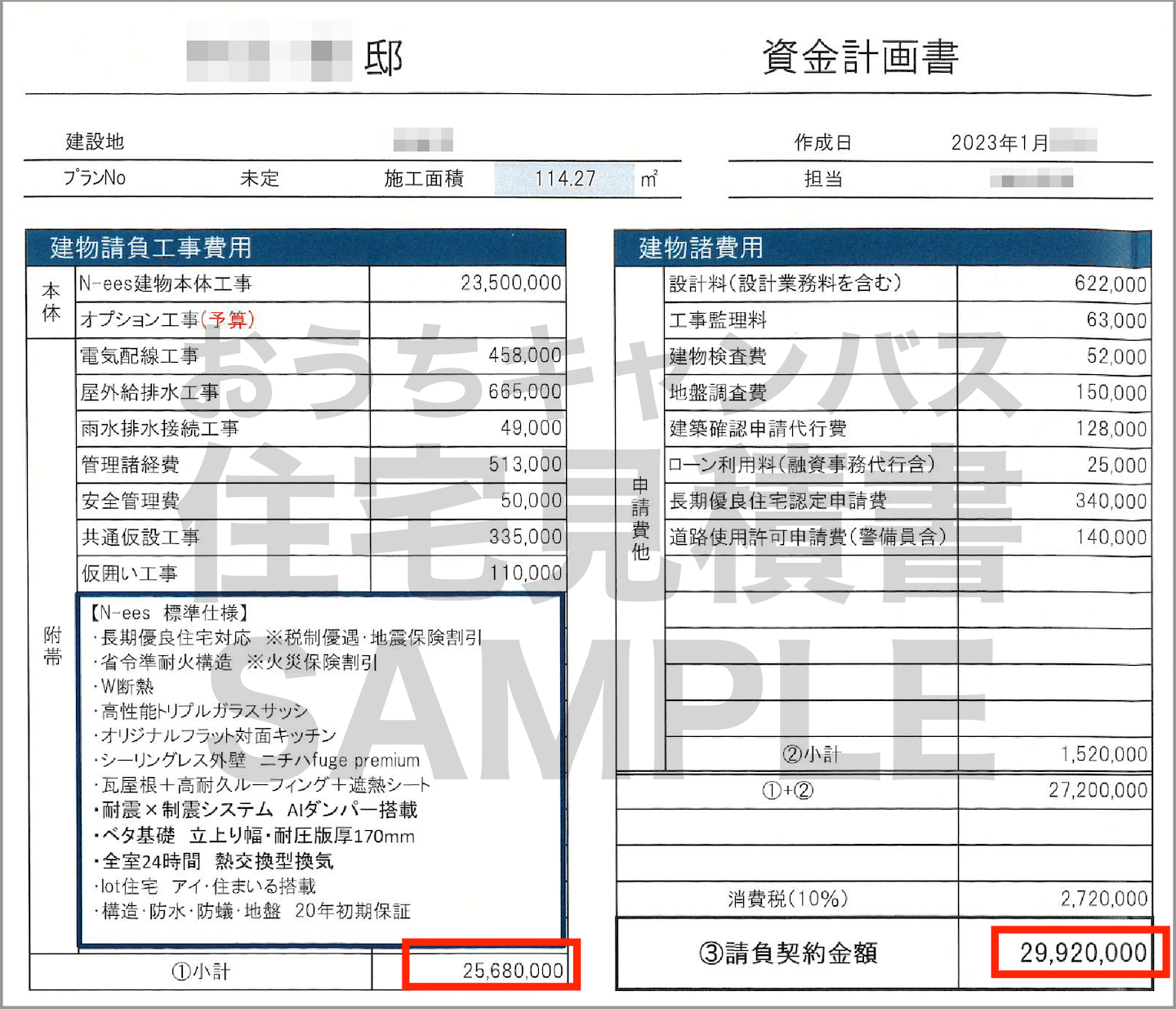Click the amount 23,500,000

coord(511,283)
